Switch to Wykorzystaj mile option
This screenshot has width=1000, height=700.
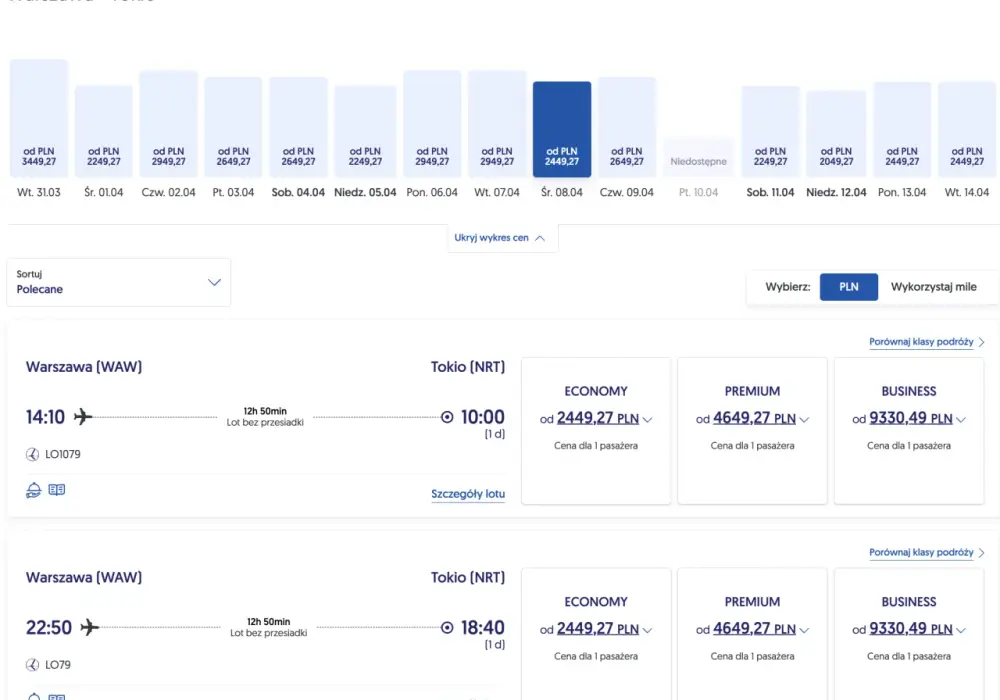pyautogui.click(x=933, y=287)
